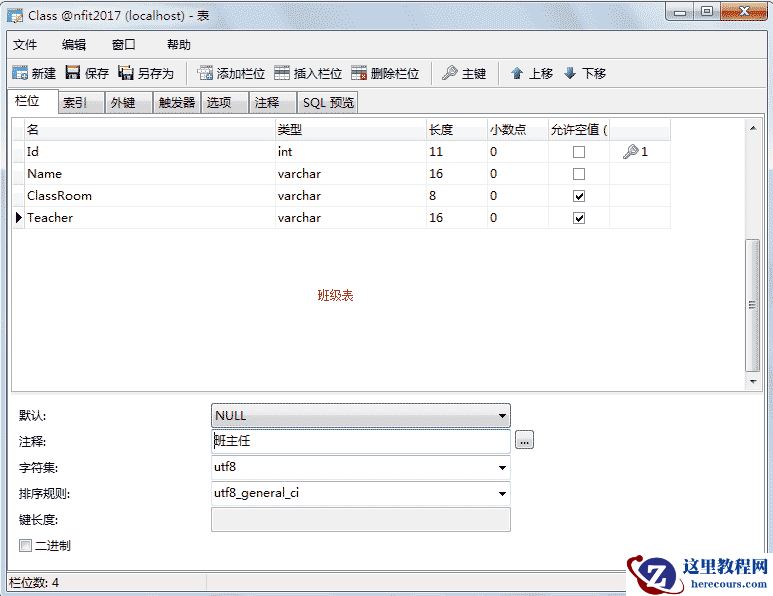Select the Teacher field name cell
The image size is (773, 596).
[149, 218]
